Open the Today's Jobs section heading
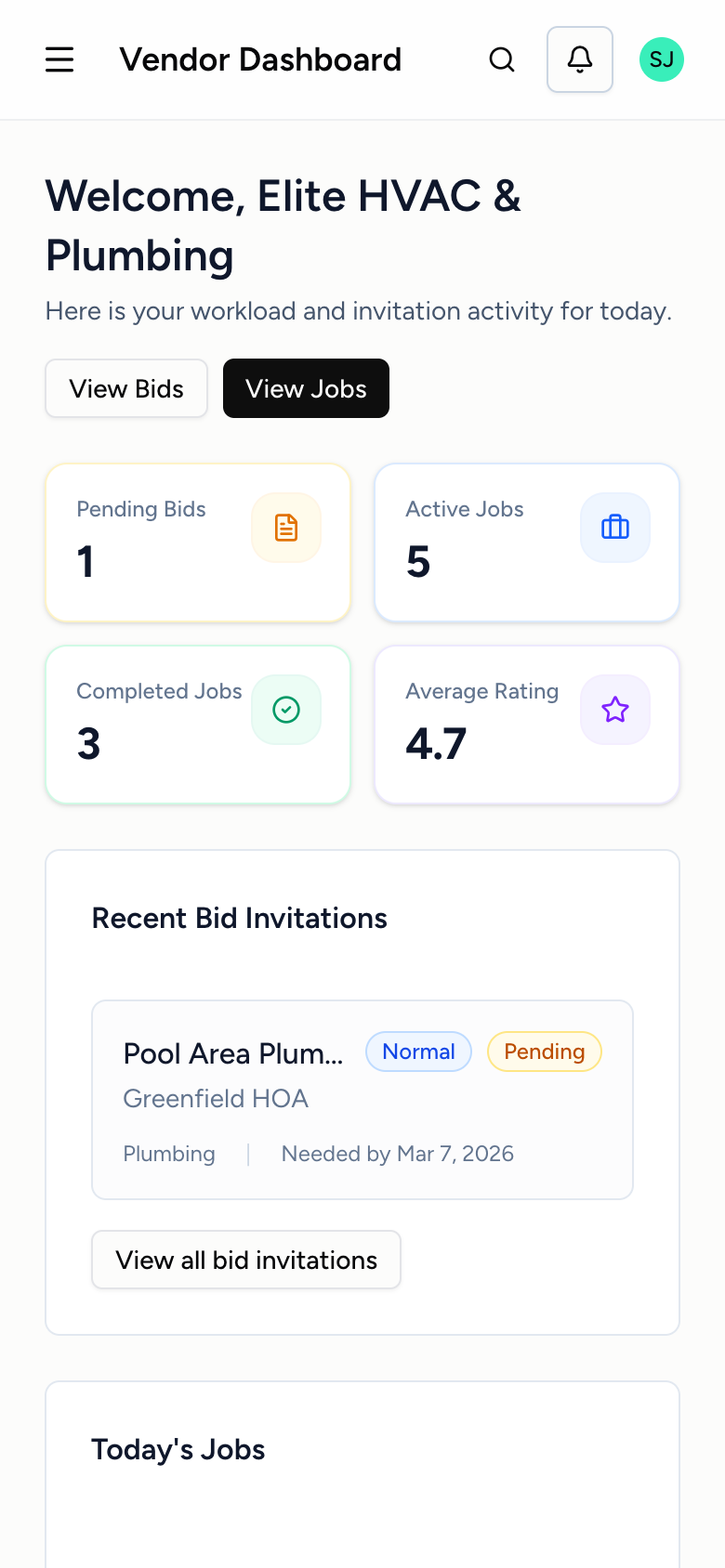The image size is (725, 1568). tap(178, 1449)
